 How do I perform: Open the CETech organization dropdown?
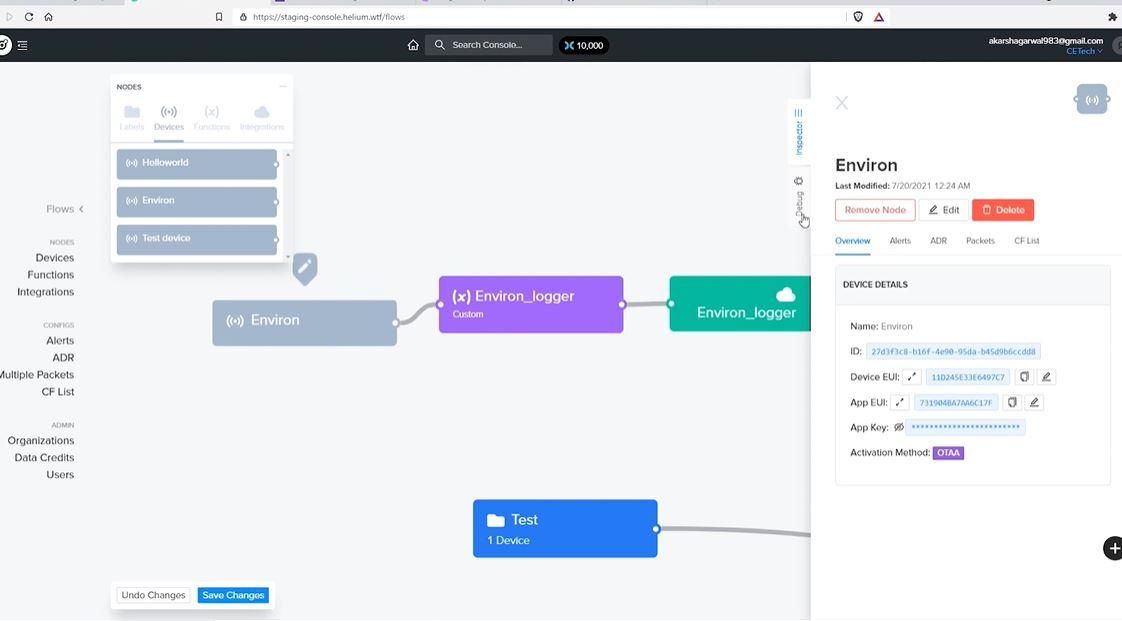coord(1084,52)
